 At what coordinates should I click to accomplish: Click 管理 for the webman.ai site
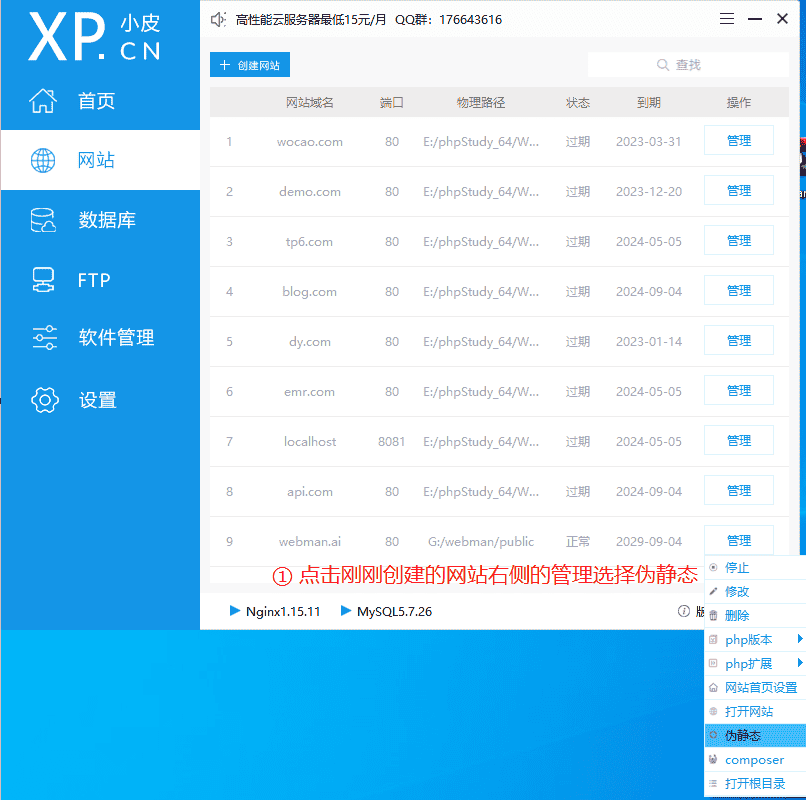pyautogui.click(x=738, y=540)
